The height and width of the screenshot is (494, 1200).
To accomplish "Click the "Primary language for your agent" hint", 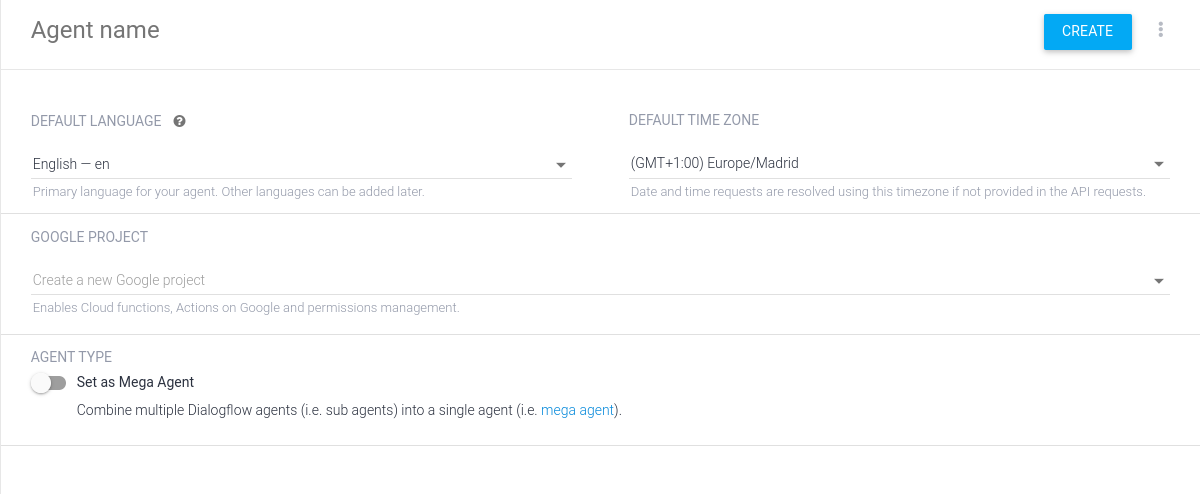I will click(228, 191).
